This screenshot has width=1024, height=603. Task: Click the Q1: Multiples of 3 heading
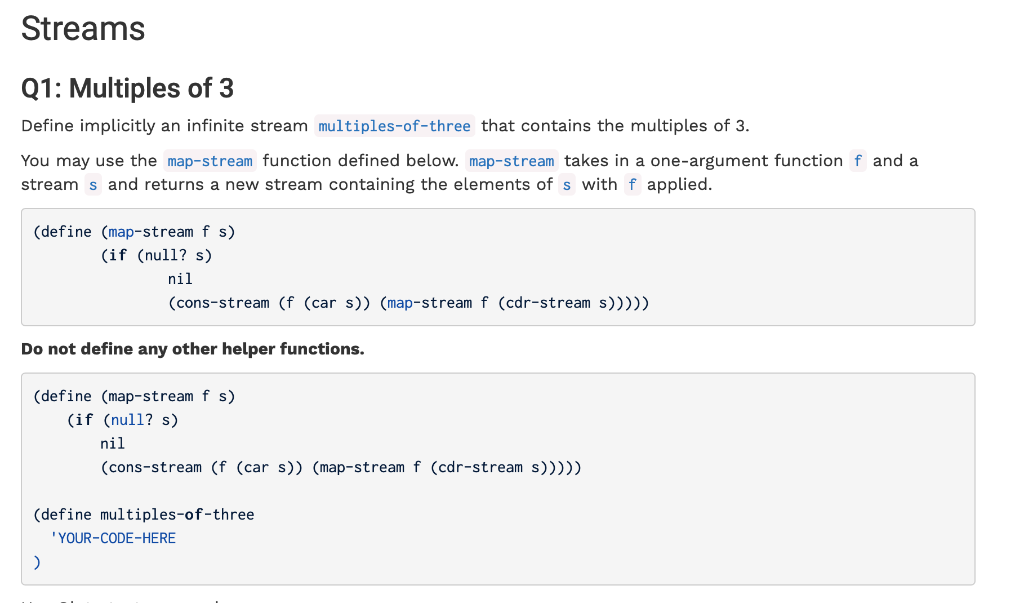tap(127, 88)
